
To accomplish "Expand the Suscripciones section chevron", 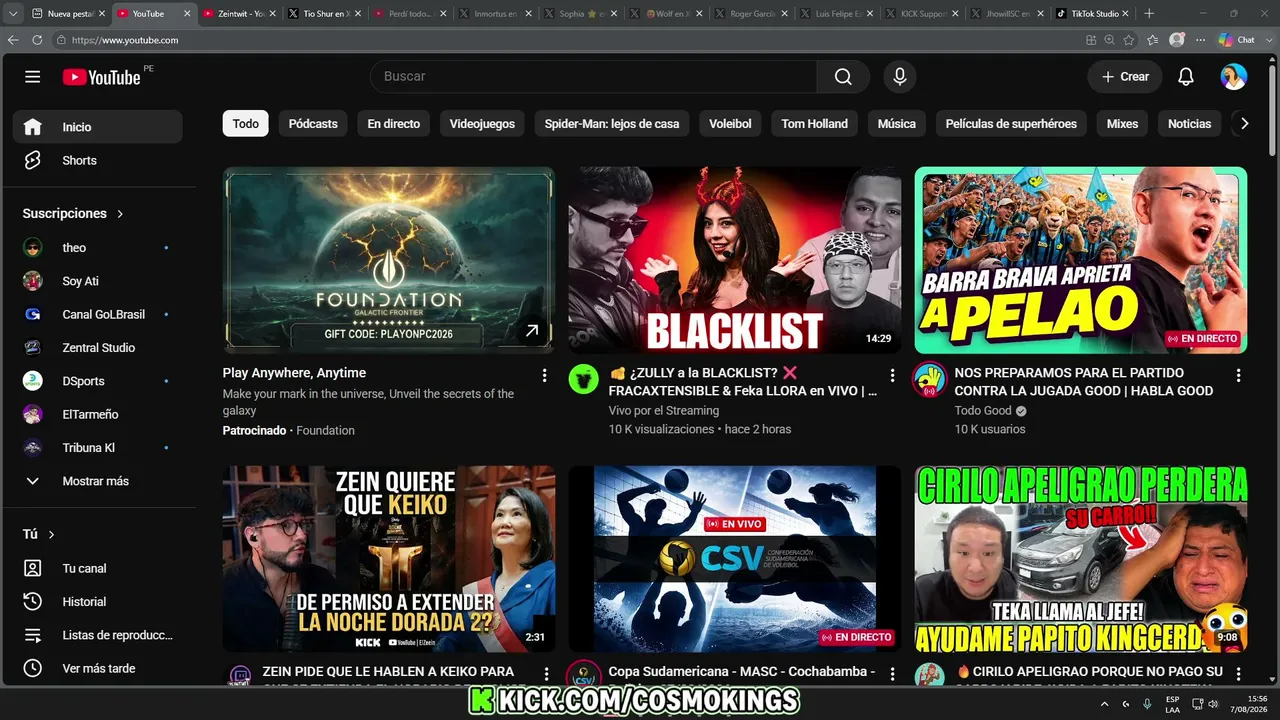I will [x=120, y=214].
